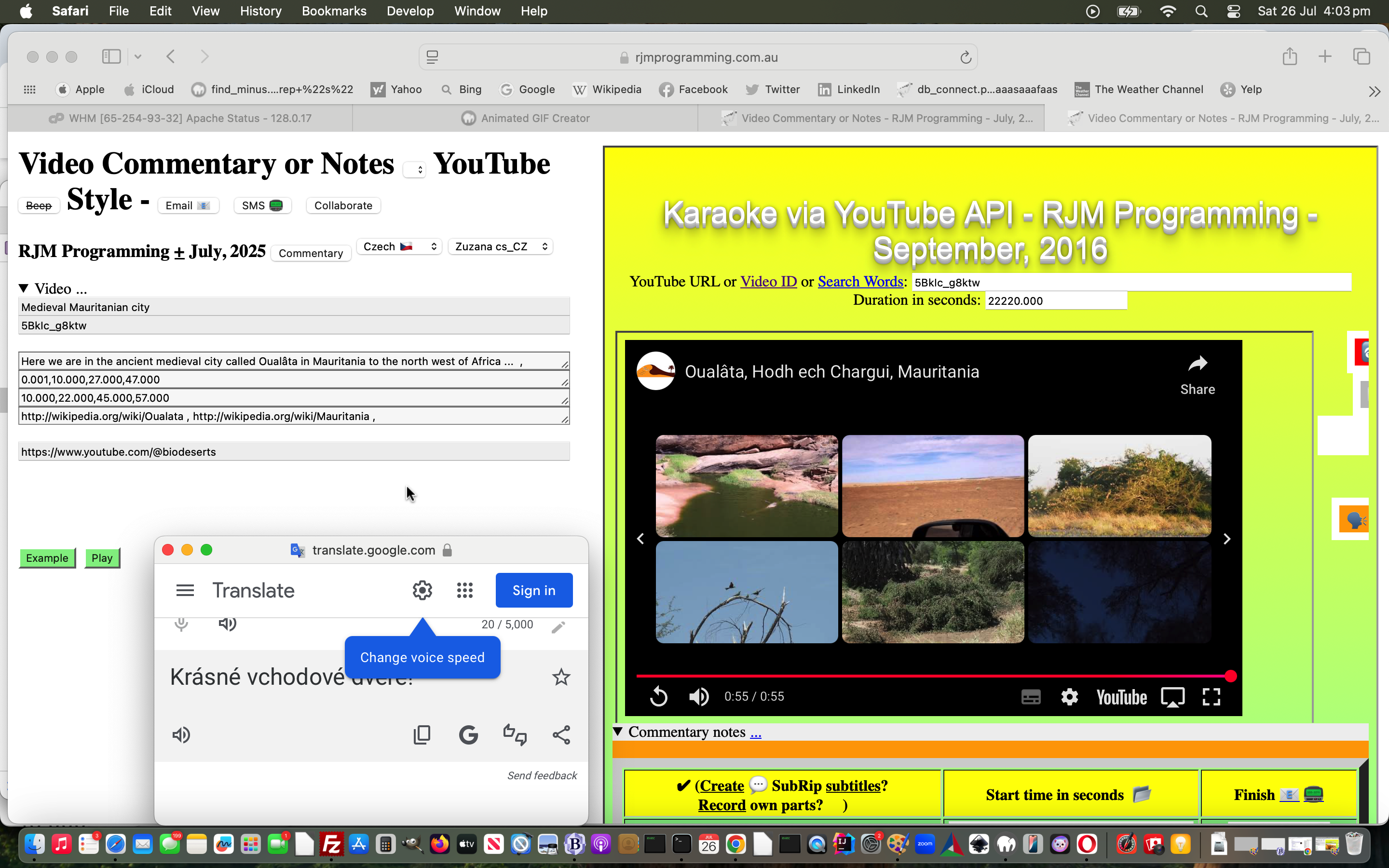Expand the Safari sidebar options chevron
Image resolution: width=1389 pixels, height=868 pixels.
tap(138, 56)
